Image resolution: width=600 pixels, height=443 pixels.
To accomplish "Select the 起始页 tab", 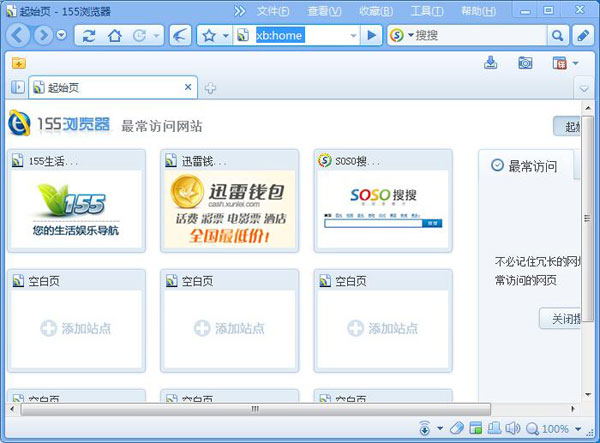I will tap(113, 88).
